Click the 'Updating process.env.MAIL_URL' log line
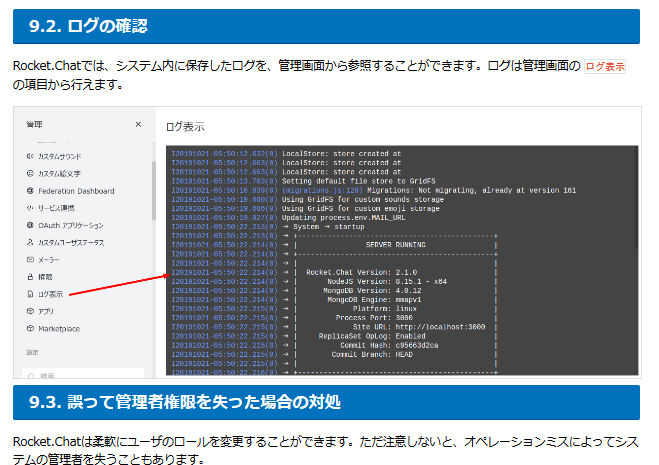Screen dimensions: 659x465 [343, 217]
